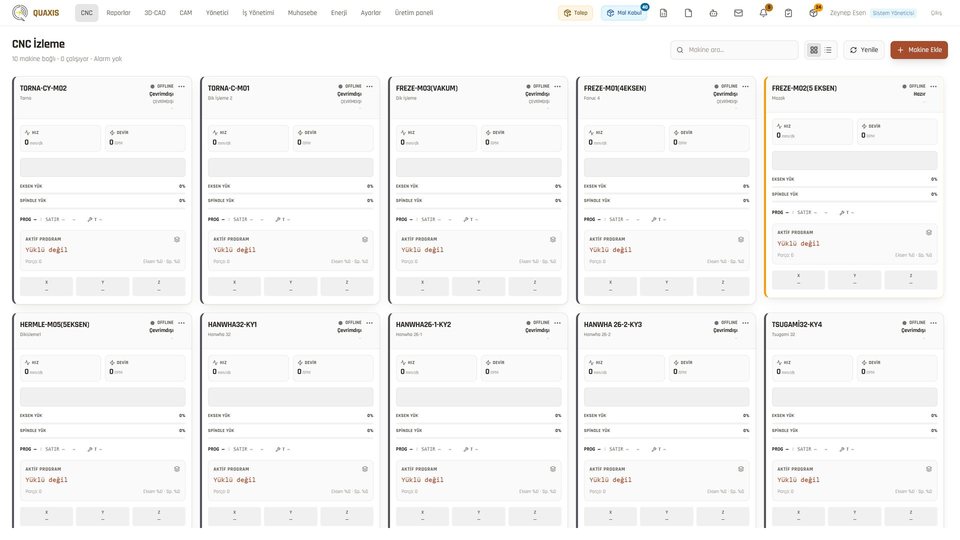Click the TORNA-CY-M02 machine title
The width and height of the screenshot is (960, 540).
43,88
